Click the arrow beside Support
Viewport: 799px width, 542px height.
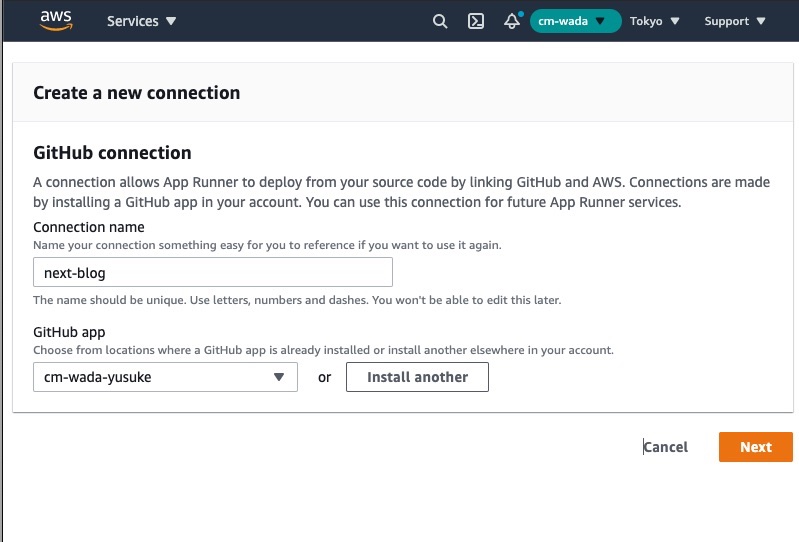761,21
